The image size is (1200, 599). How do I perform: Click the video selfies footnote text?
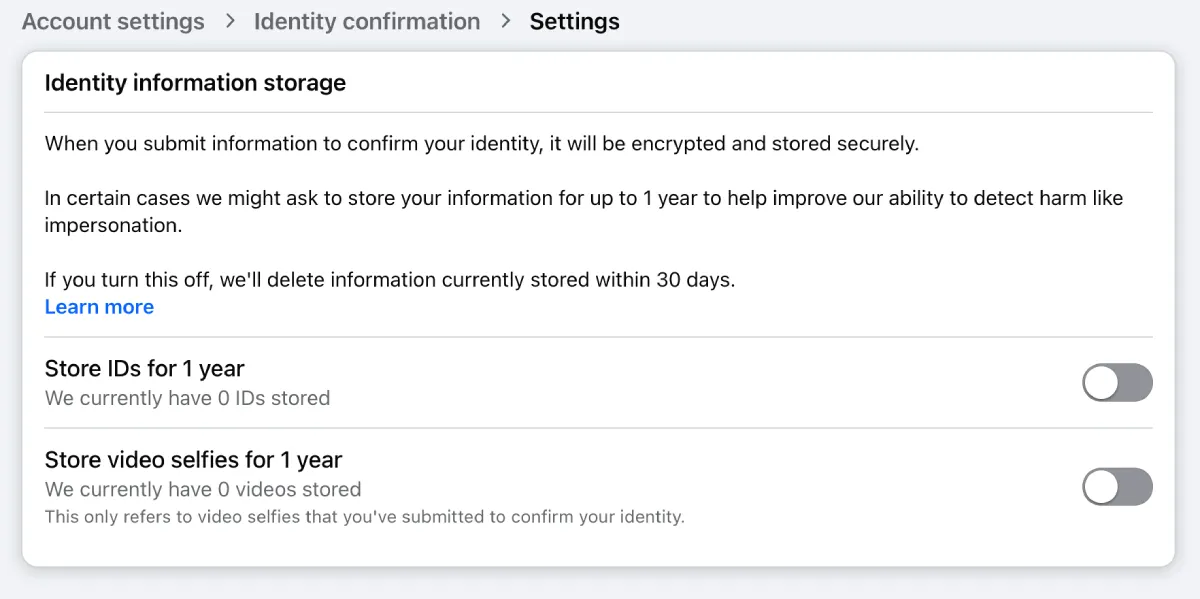pos(365,518)
